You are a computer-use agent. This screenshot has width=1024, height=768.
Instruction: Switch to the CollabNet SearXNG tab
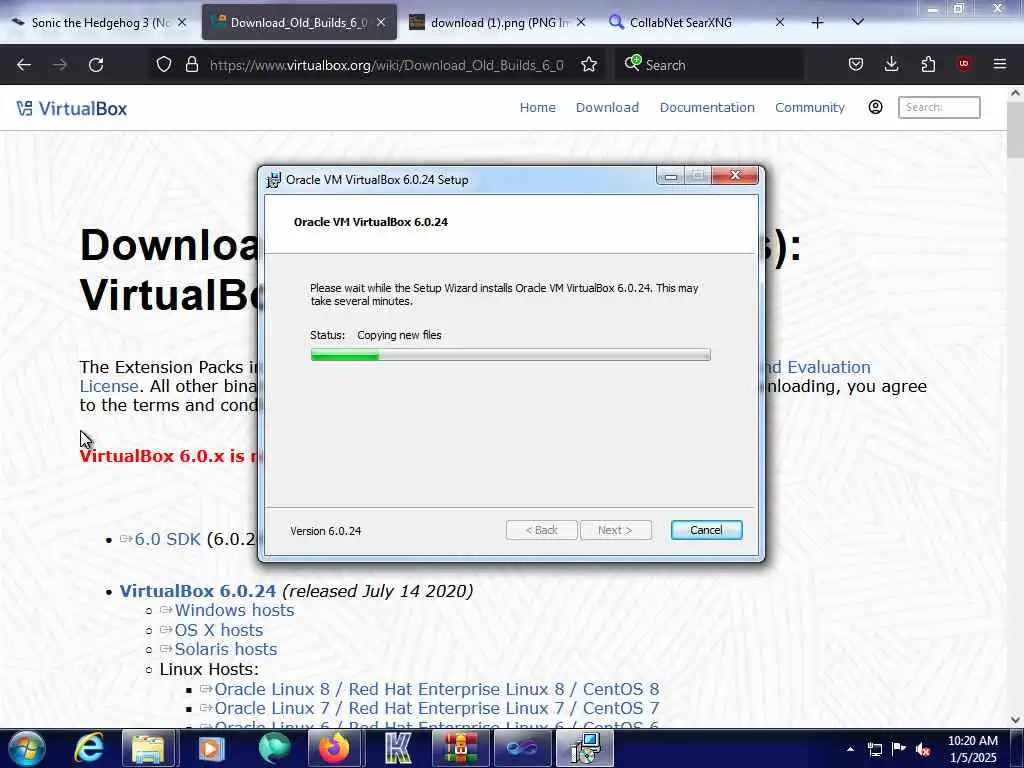(696, 23)
